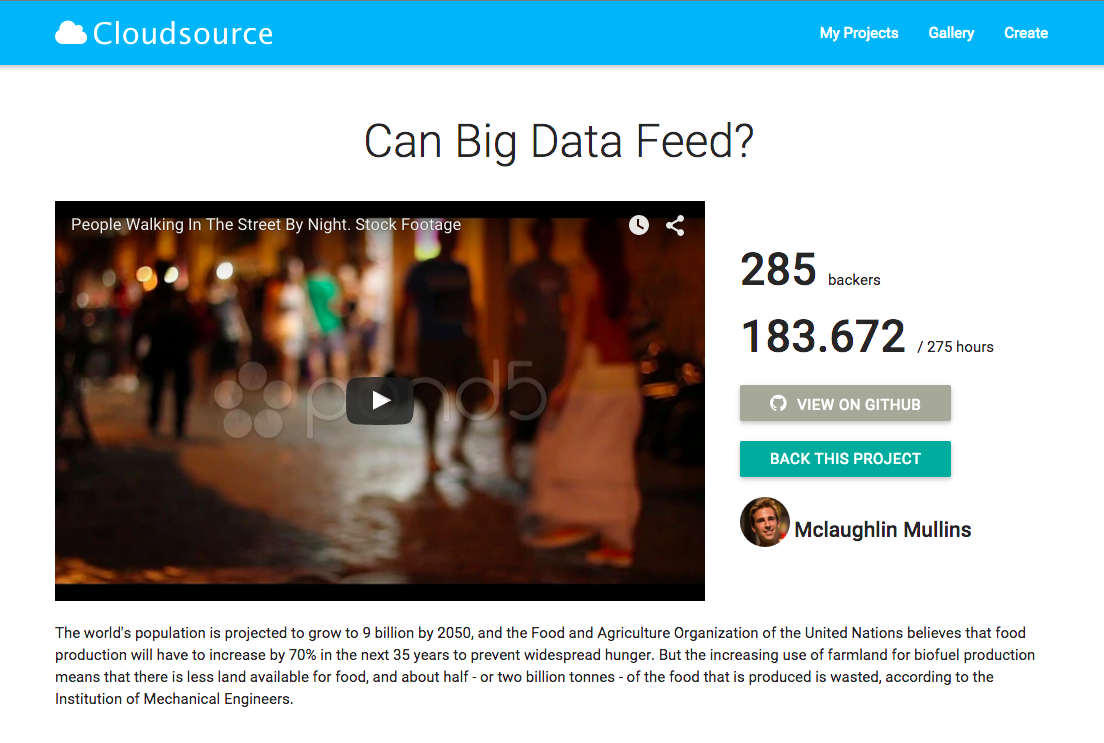Click BACK THIS PROJECT button
The width and height of the screenshot is (1104, 743).
pos(845,459)
